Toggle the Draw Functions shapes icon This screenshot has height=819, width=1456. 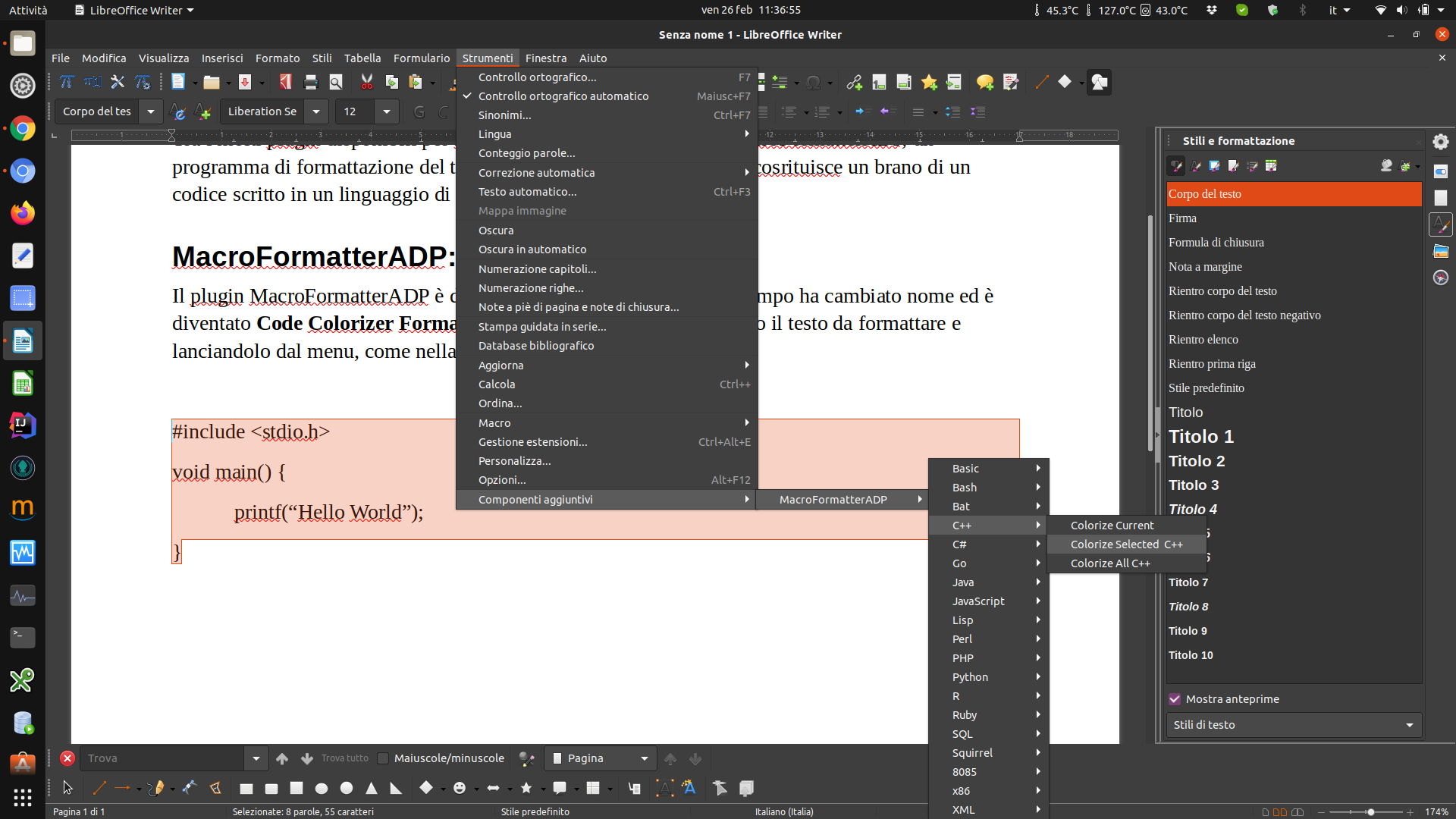point(1099,82)
